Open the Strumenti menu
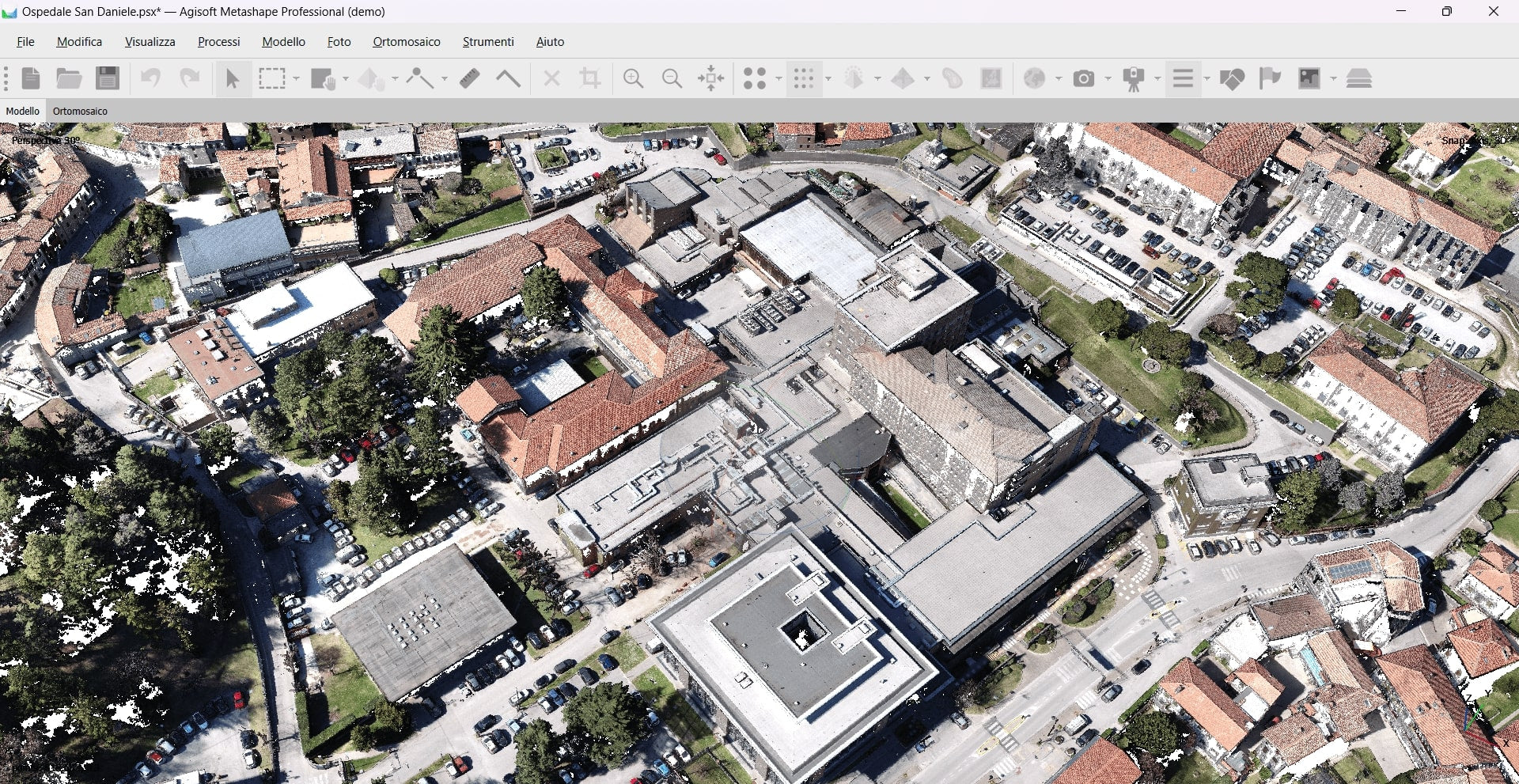This screenshot has width=1519, height=784. (487, 42)
